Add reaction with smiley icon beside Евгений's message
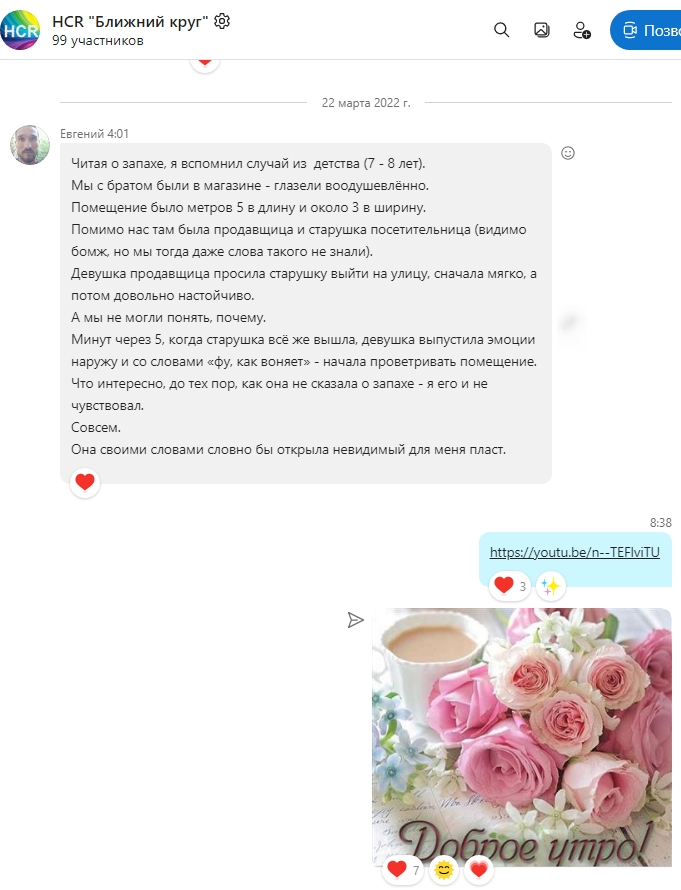Screen dimensions: 681x890 tap(568, 153)
